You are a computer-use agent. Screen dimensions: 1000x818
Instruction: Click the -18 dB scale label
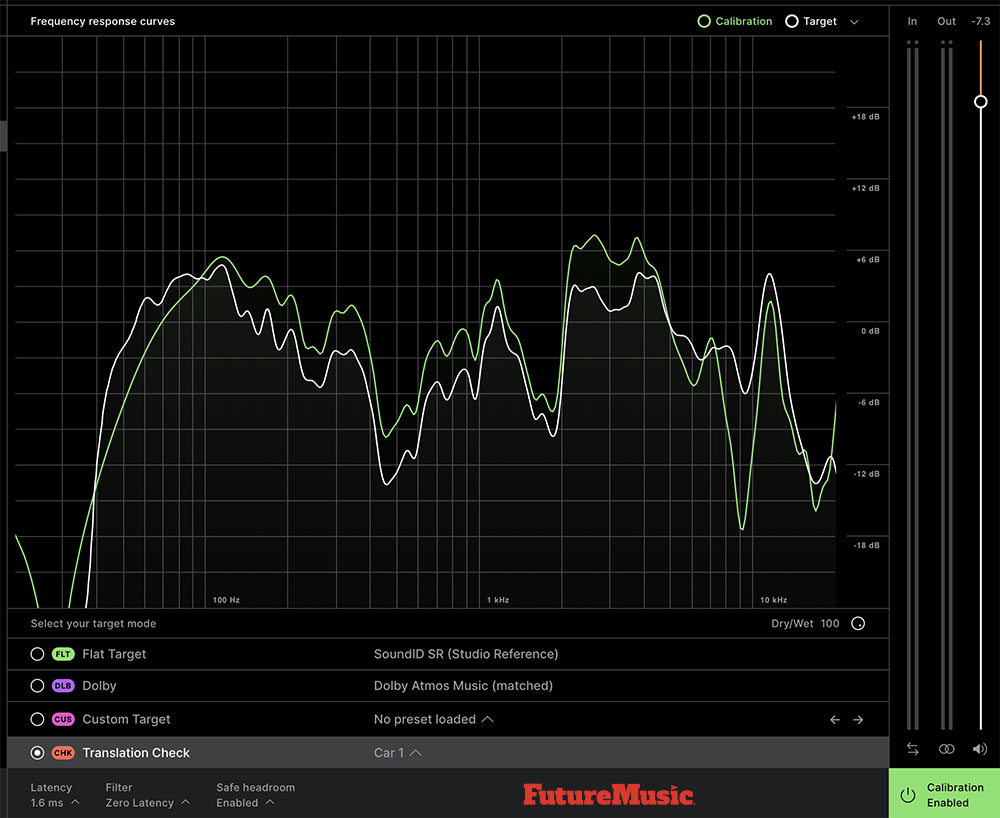tap(867, 545)
